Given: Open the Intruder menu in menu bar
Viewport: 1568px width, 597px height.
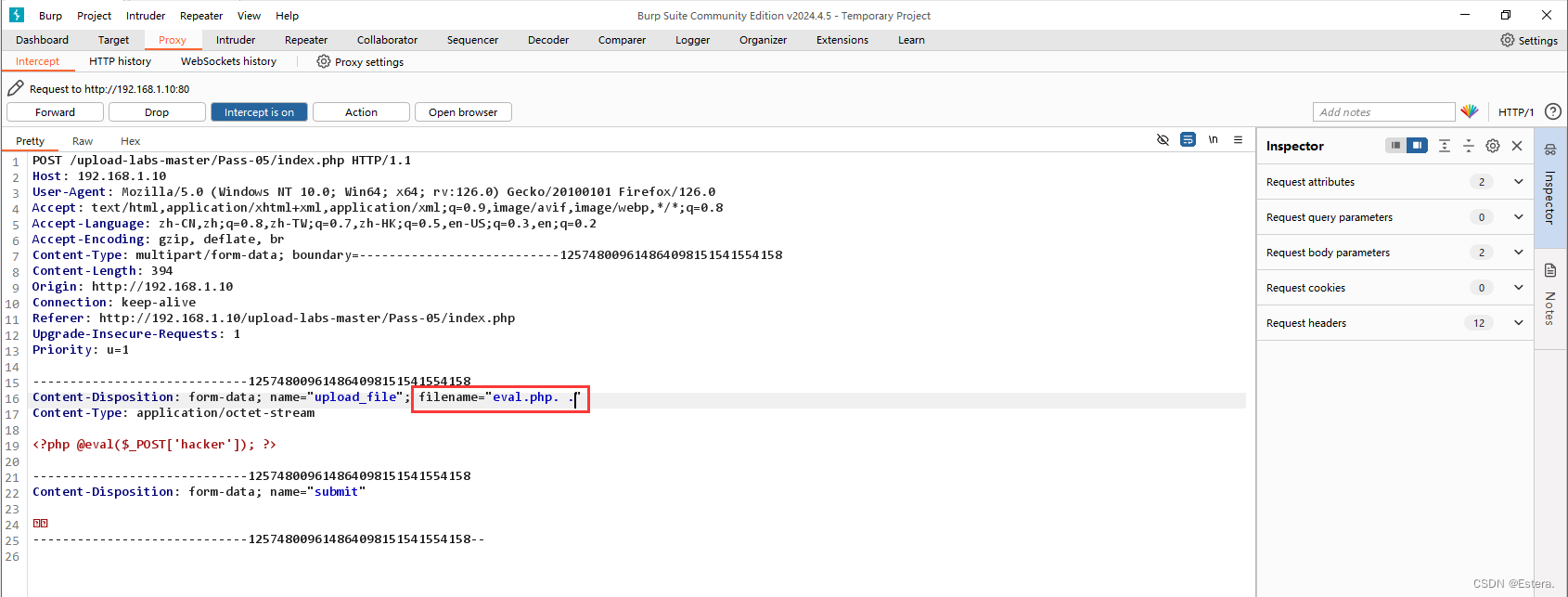Looking at the screenshot, I should click(146, 16).
